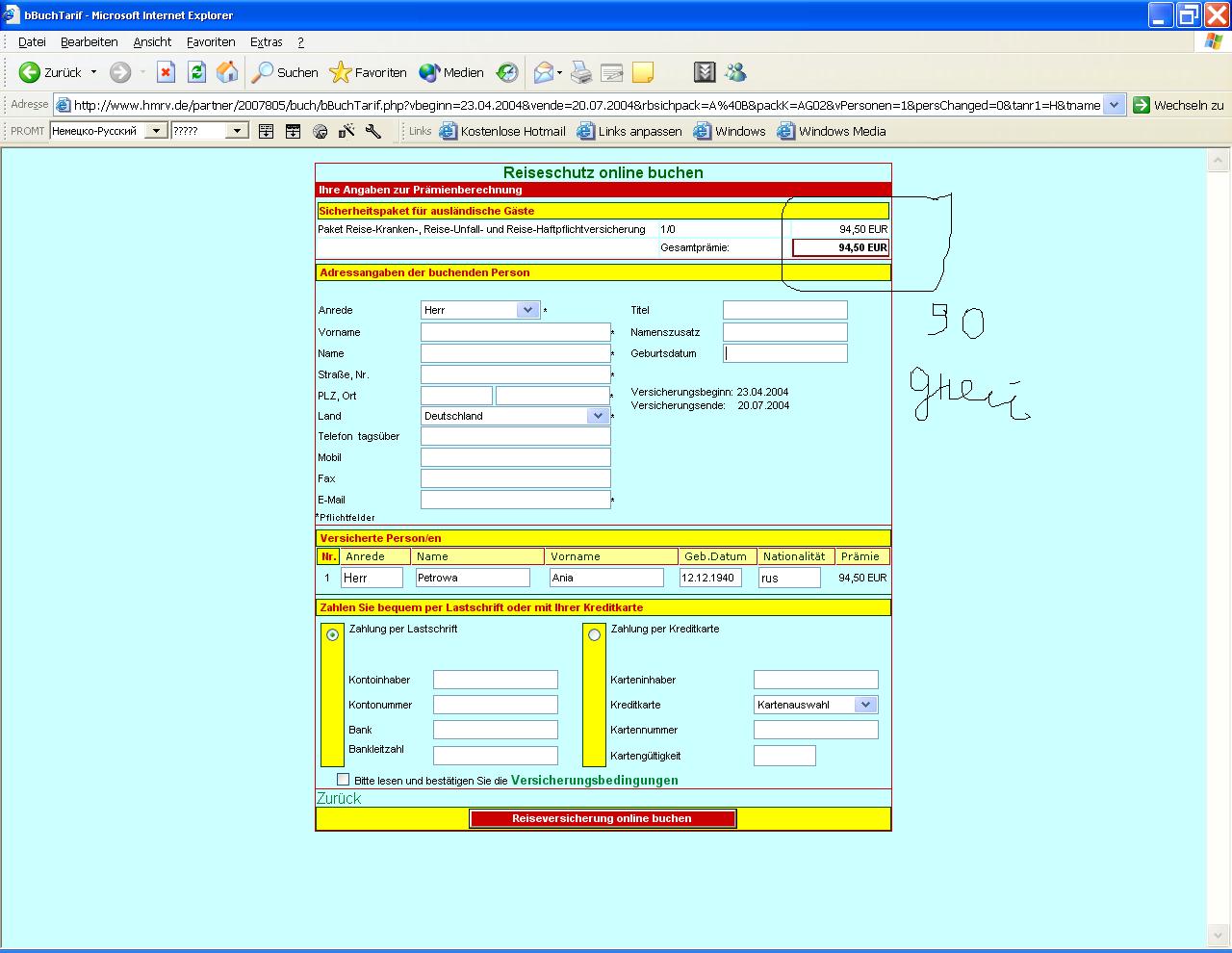1232x953 pixels.
Task: Open the Favoriten star panel
Action: [x=369, y=72]
